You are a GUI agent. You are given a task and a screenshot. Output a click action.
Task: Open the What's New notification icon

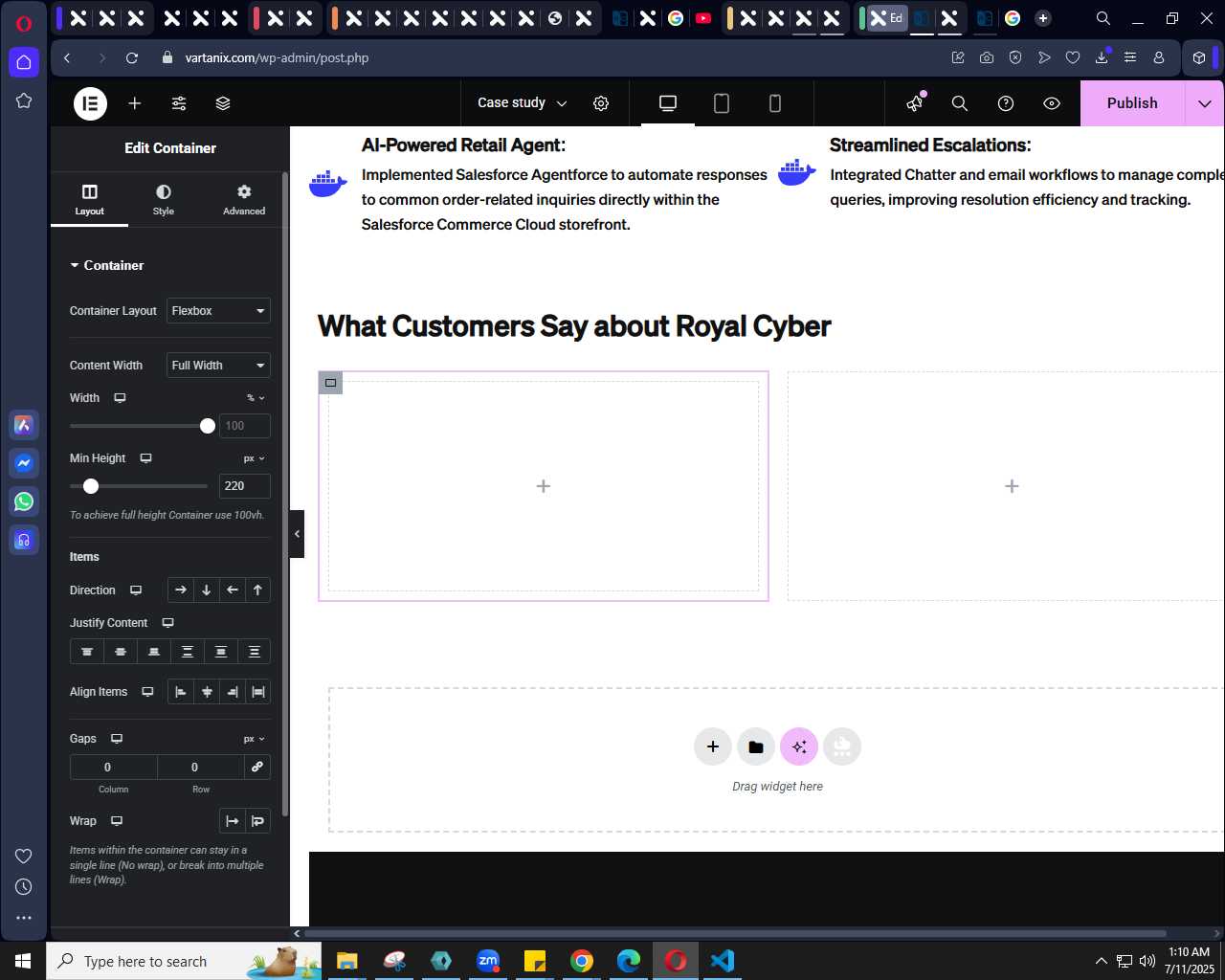pos(916,102)
